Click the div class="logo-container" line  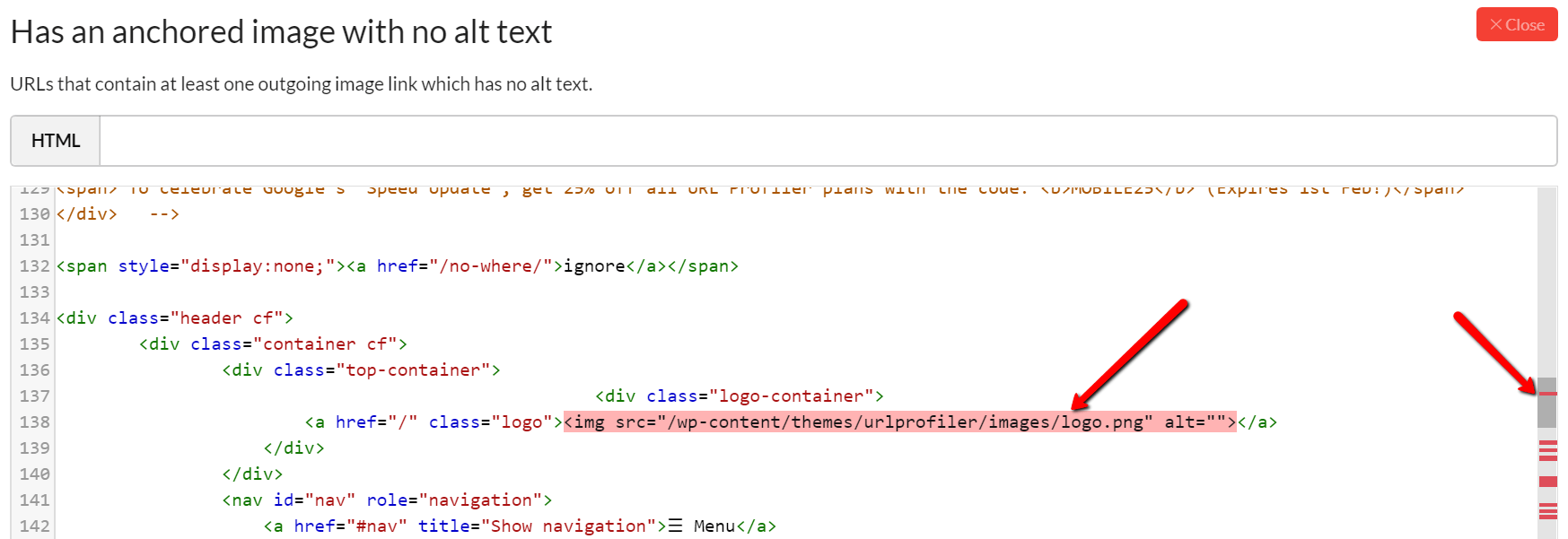(739, 396)
